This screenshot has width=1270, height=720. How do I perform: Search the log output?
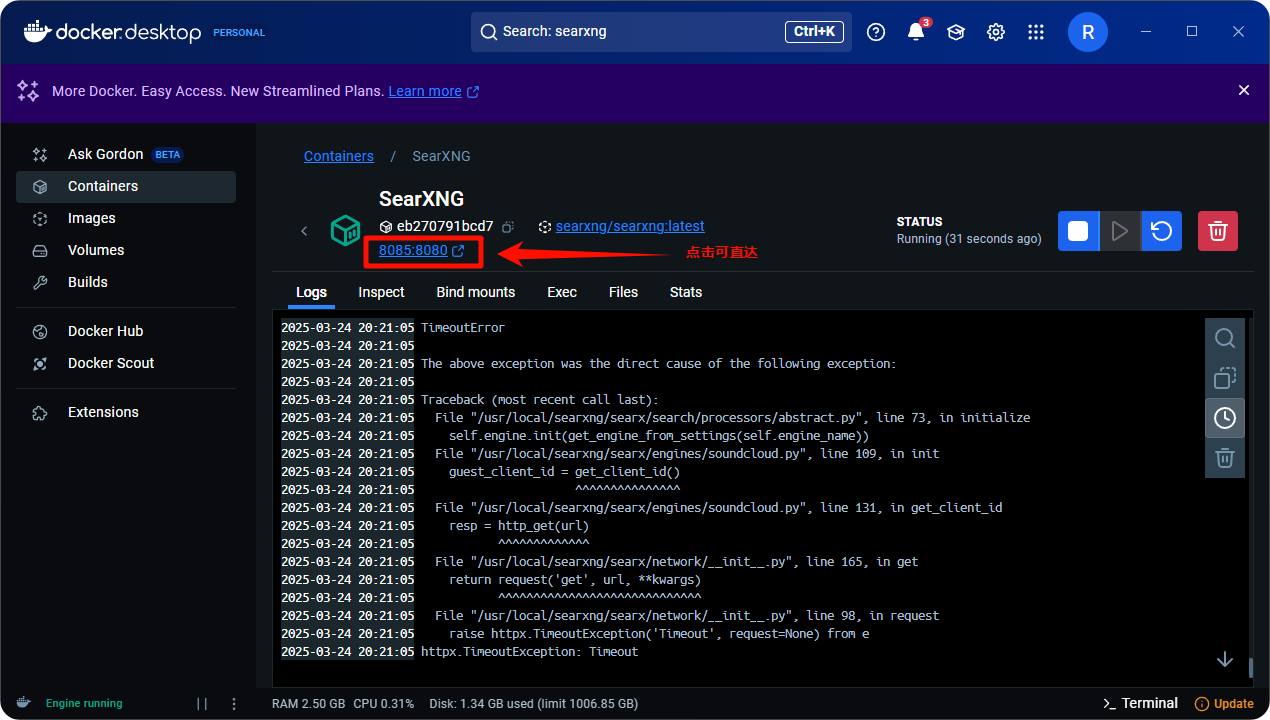pyautogui.click(x=1224, y=338)
